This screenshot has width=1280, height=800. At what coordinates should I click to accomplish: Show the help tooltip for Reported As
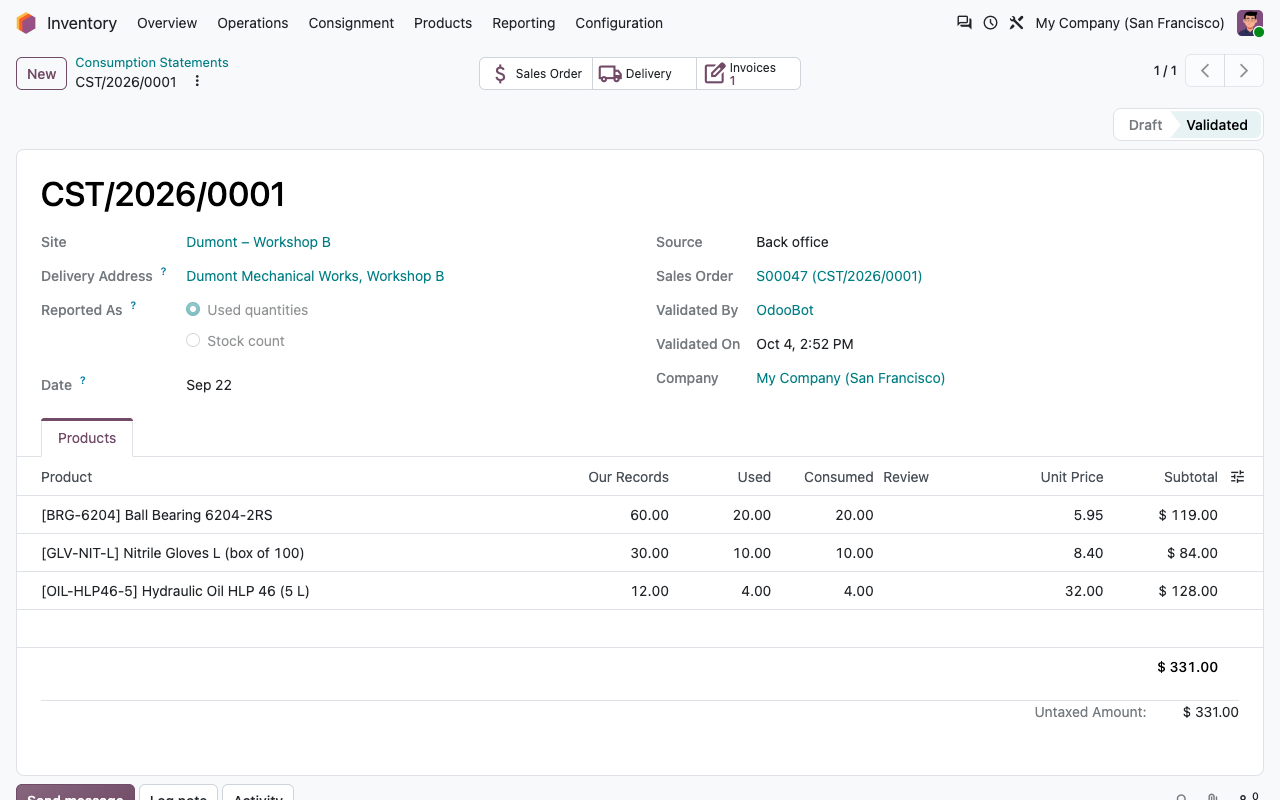click(x=133, y=305)
